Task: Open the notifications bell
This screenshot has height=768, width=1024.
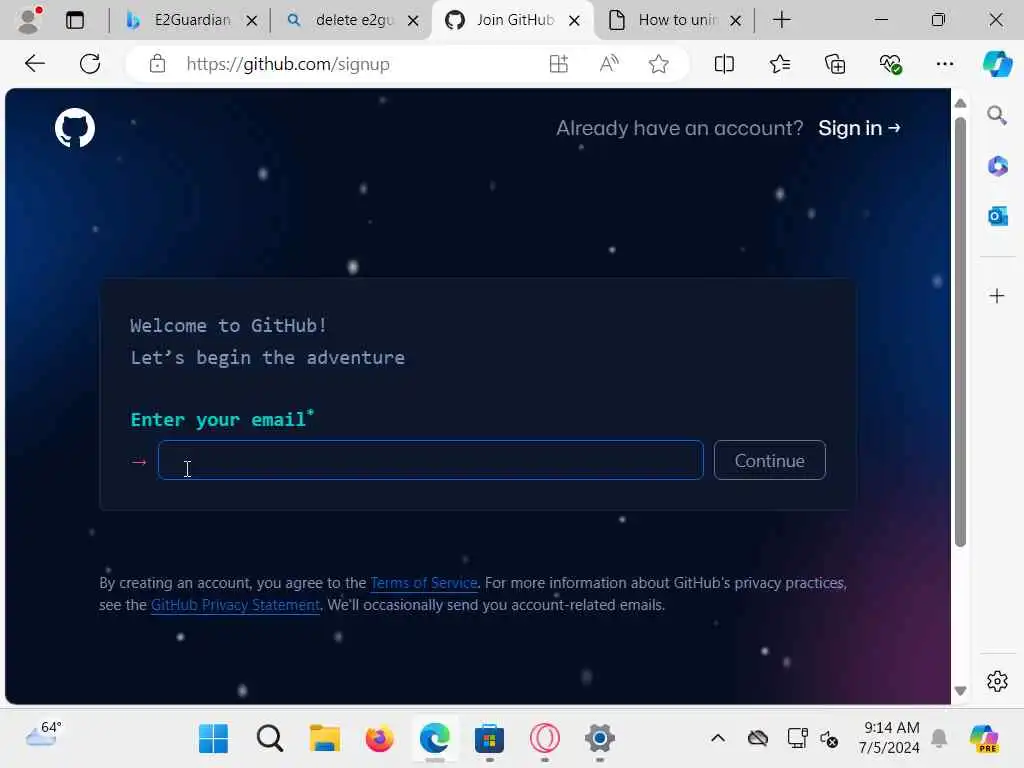Action: click(939, 739)
